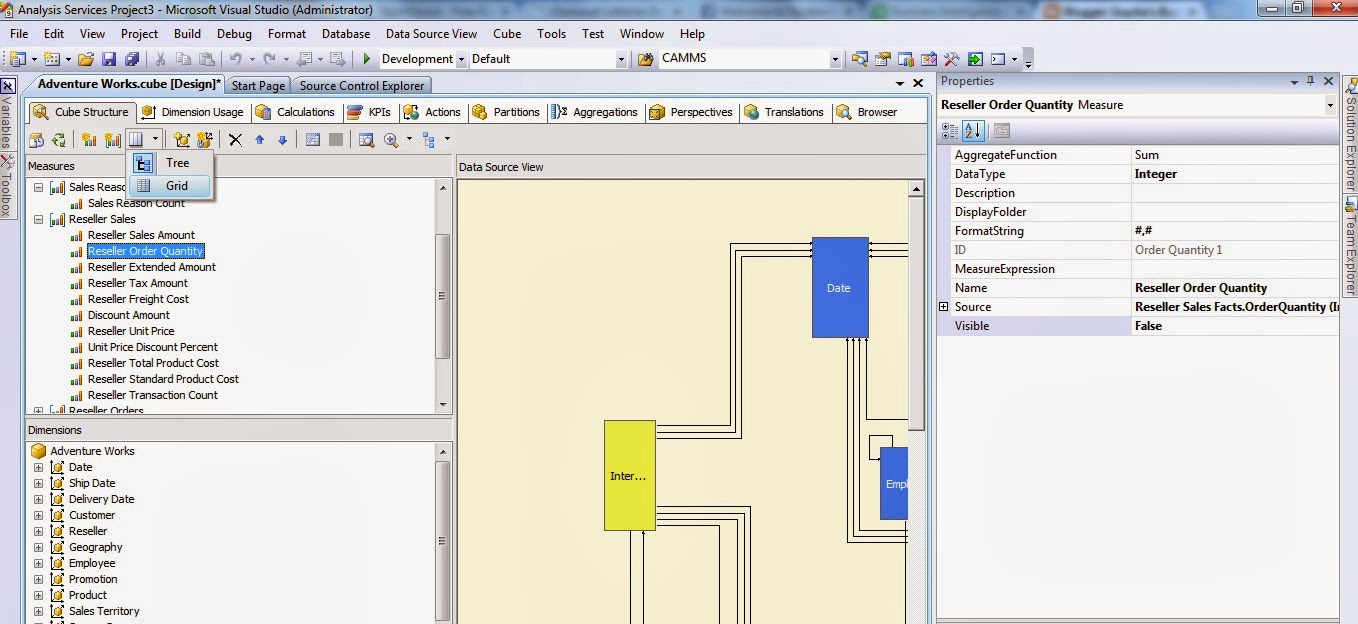Click the Reconnect refresh icon
The image size is (1358, 624).
point(59,140)
